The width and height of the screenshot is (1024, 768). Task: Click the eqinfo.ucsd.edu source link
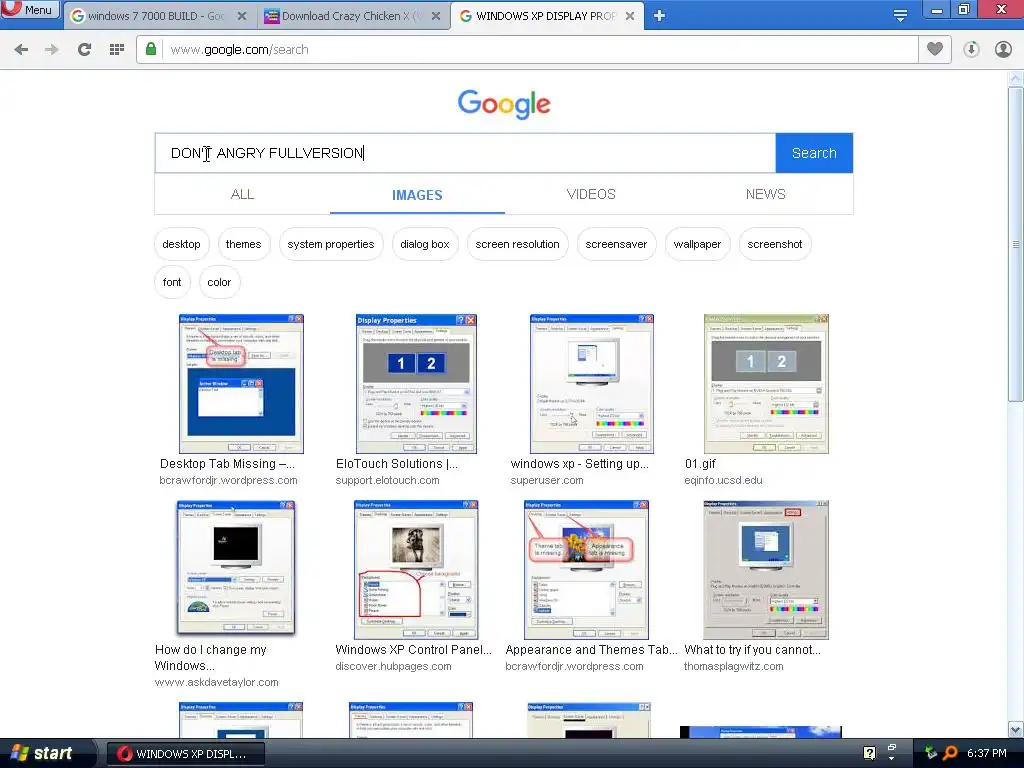pyautogui.click(x=723, y=480)
